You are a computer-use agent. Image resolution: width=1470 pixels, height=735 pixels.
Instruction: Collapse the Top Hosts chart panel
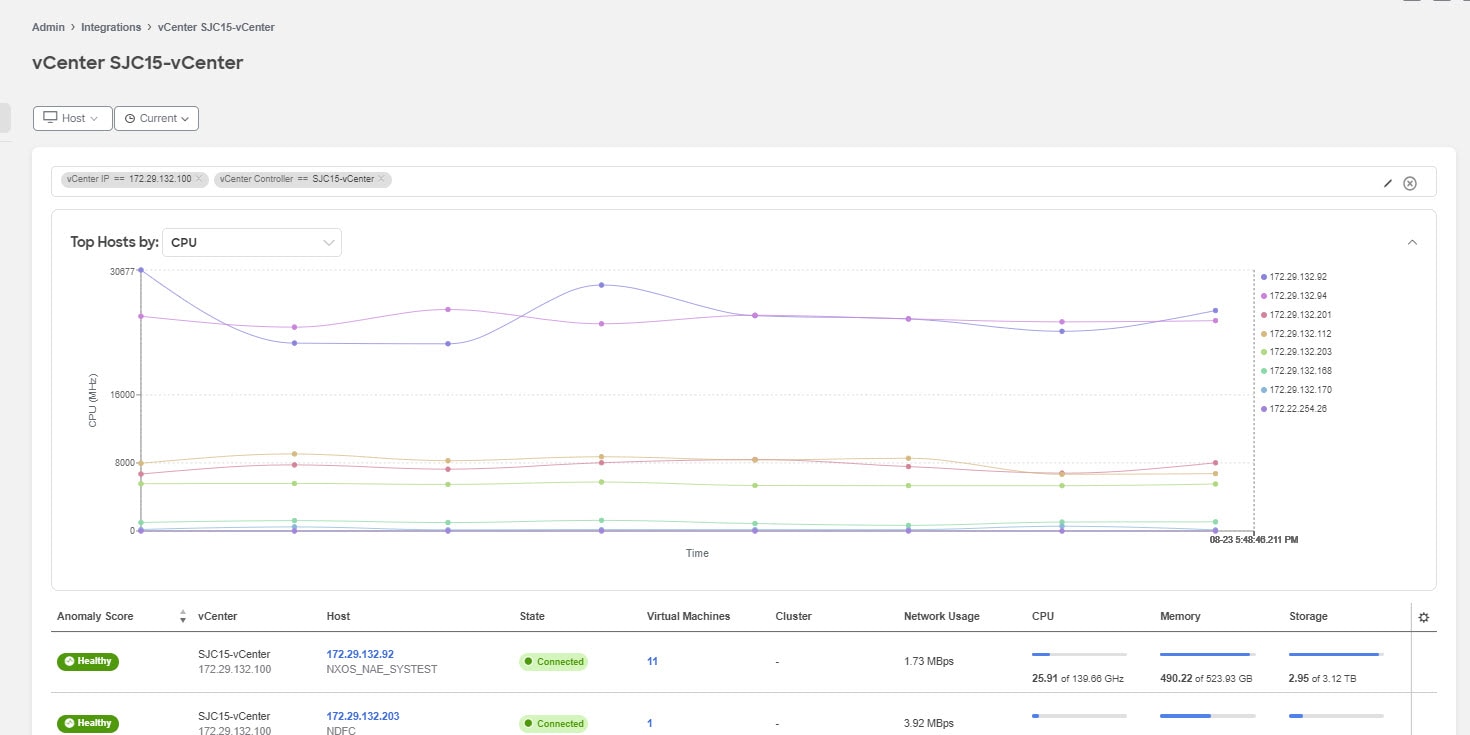coord(1412,242)
